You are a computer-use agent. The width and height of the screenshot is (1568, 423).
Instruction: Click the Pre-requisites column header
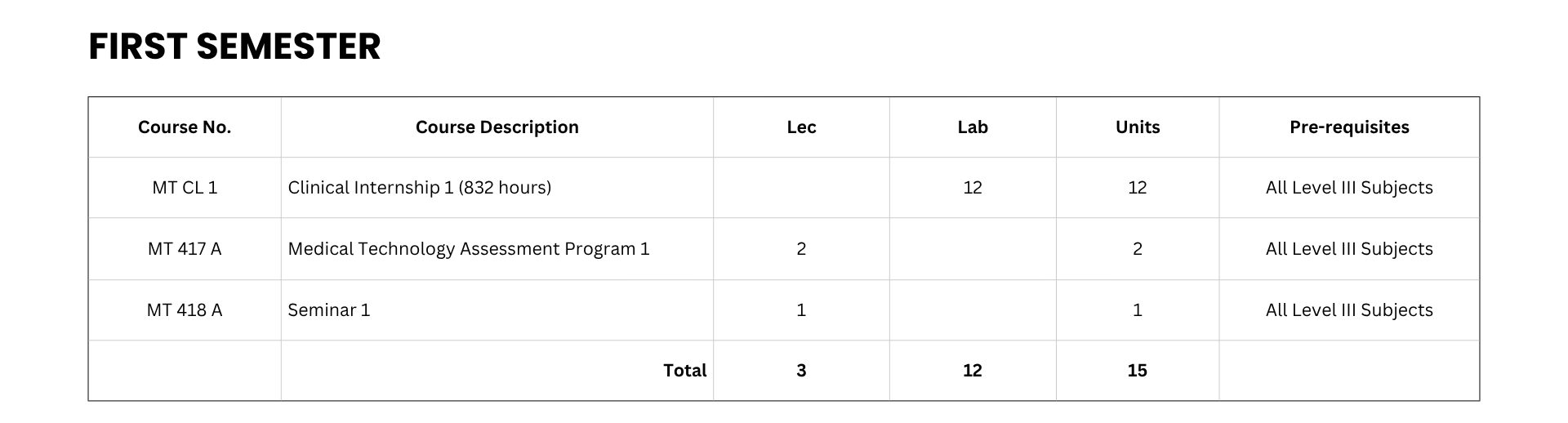(x=1349, y=127)
